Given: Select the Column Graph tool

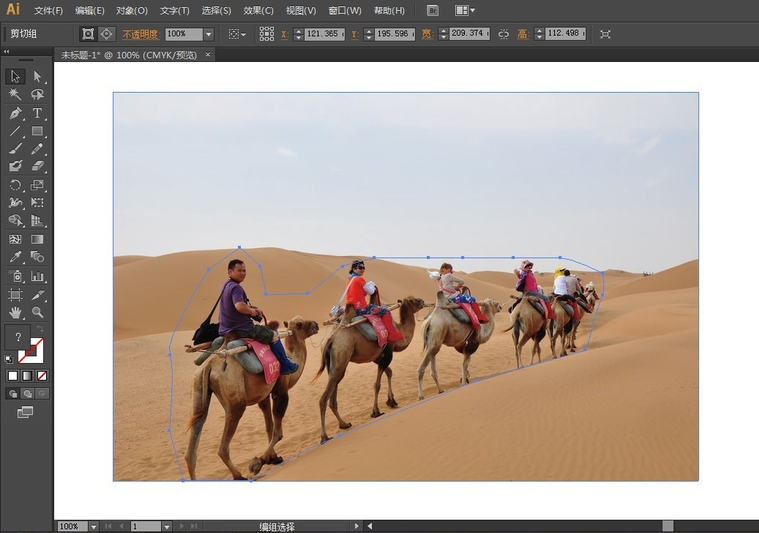Looking at the screenshot, I should (37, 276).
